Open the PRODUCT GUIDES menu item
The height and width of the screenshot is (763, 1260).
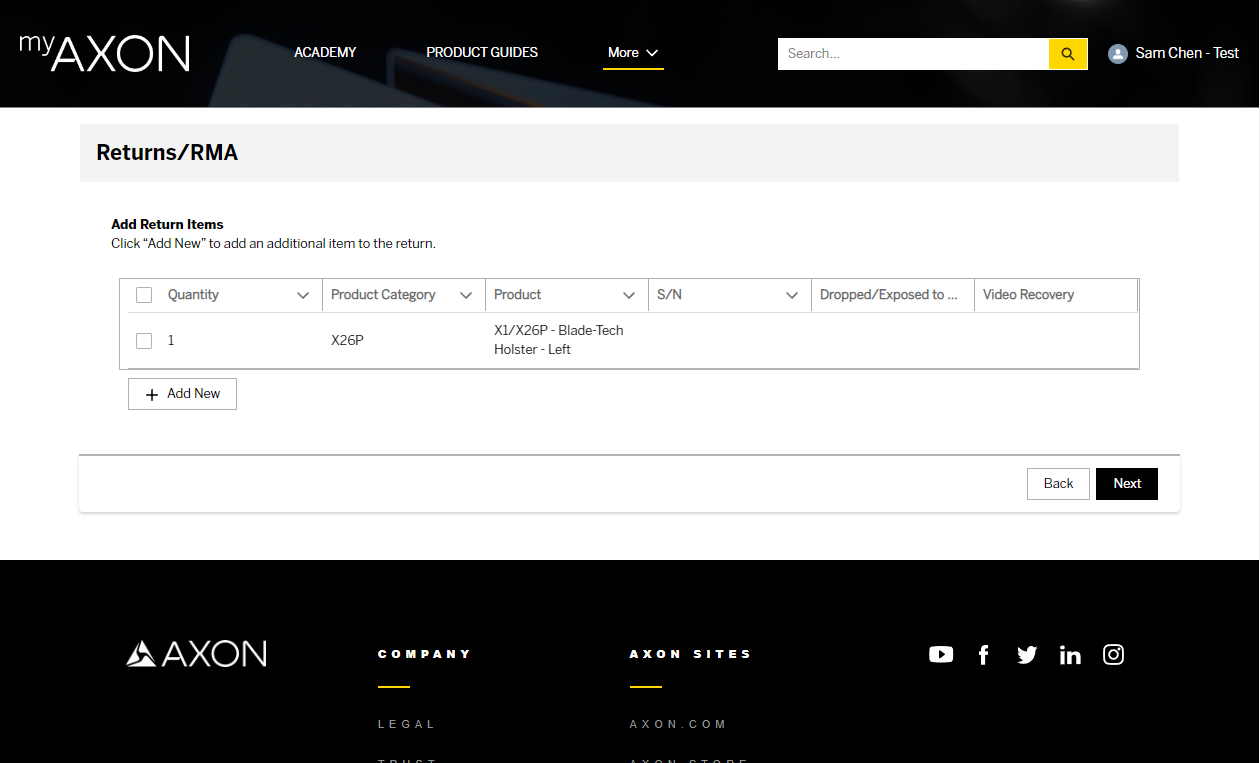click(481, 52)
